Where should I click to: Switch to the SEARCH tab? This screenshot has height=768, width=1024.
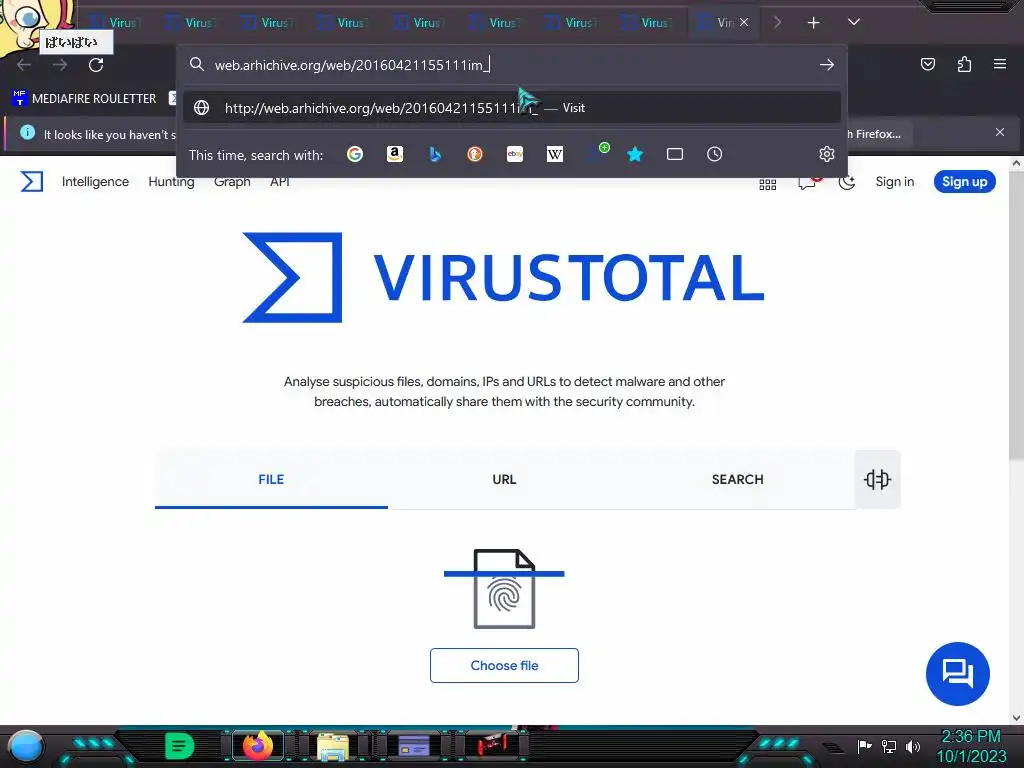(737, 479)
